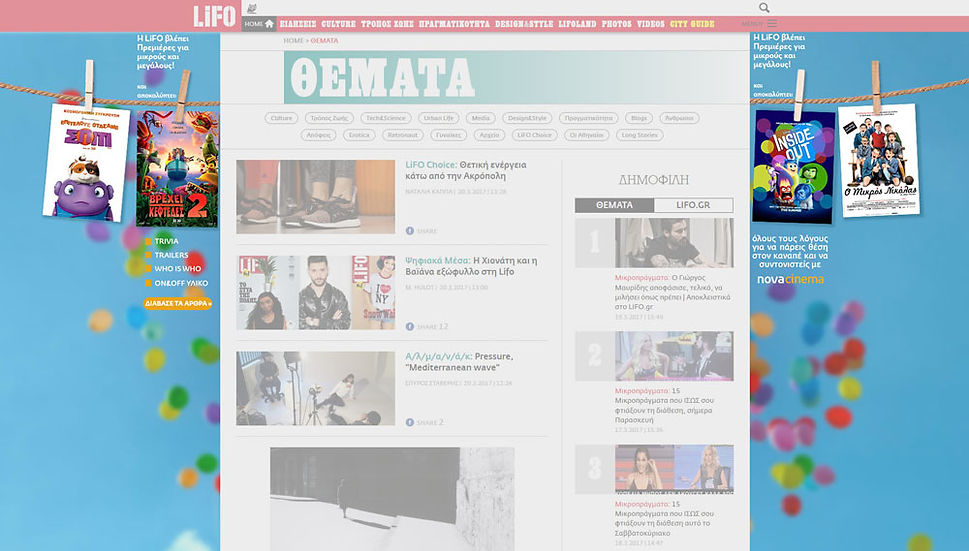Open the Βρέχει Κεφτέδες 2 movie poster

[x=177, y=169]
